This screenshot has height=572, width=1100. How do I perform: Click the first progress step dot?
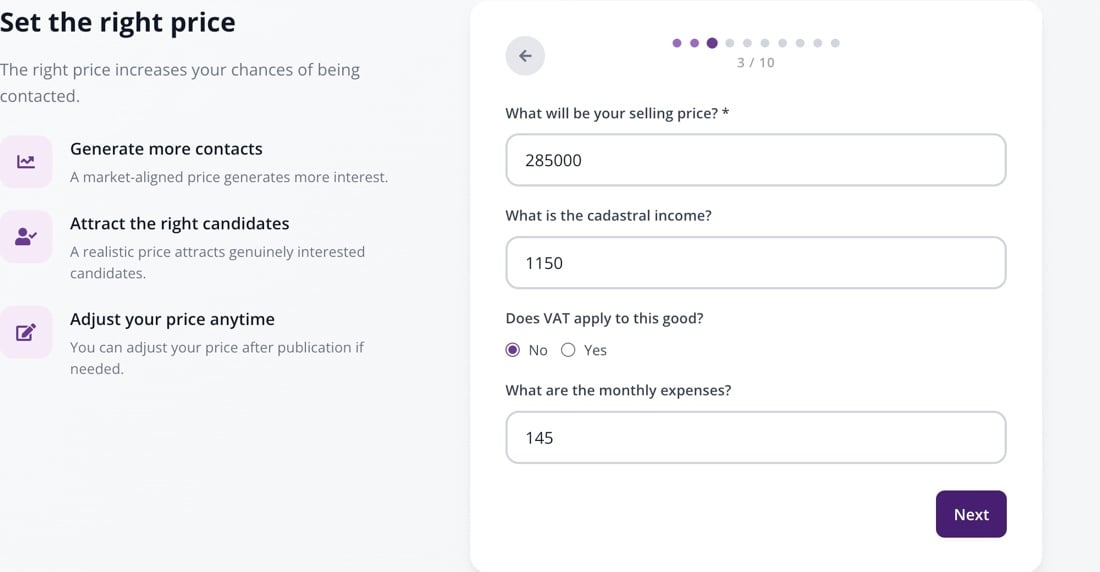pos(677,43)
